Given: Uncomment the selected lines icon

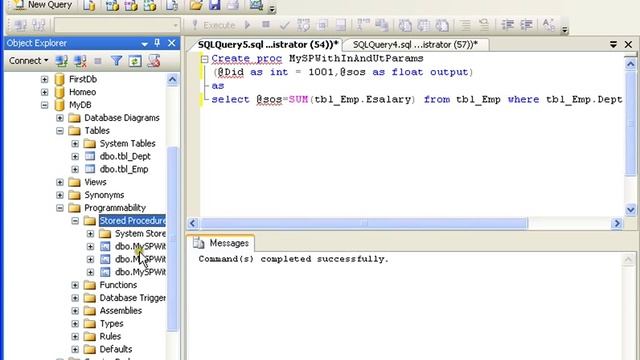Looking at the screenshot, I should click(x=484, y=25).
